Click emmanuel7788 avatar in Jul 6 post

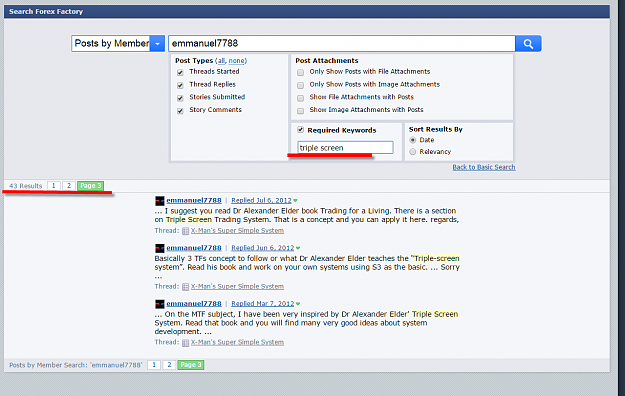(x=160, y=201)
